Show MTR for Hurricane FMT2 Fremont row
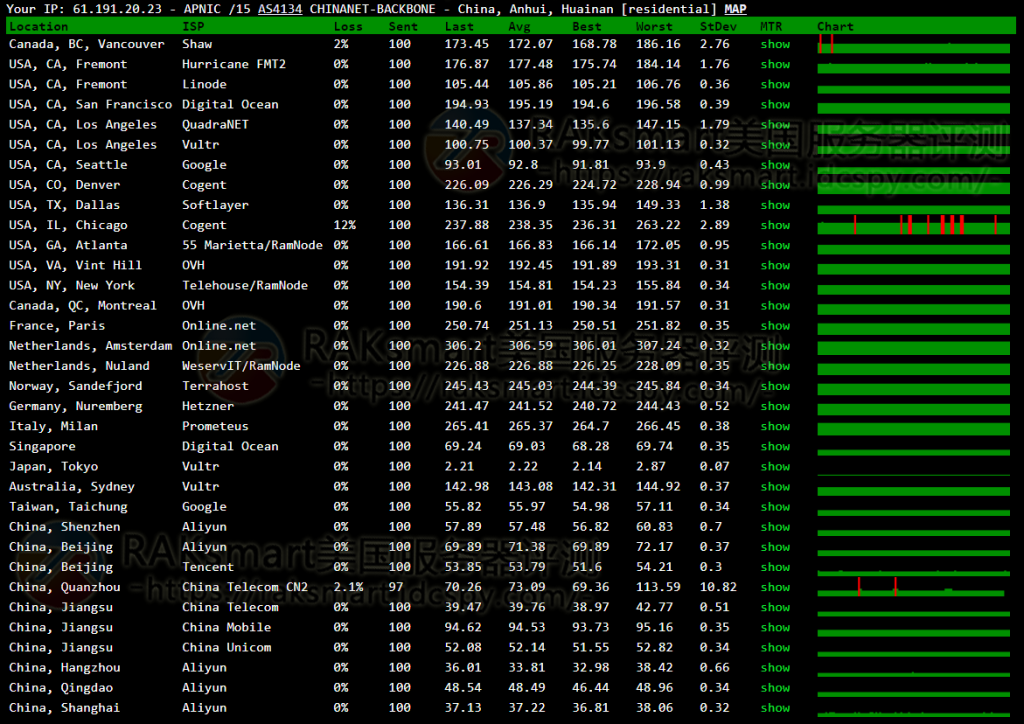Viewport: 1024px width, 724px height. point(775,65)
